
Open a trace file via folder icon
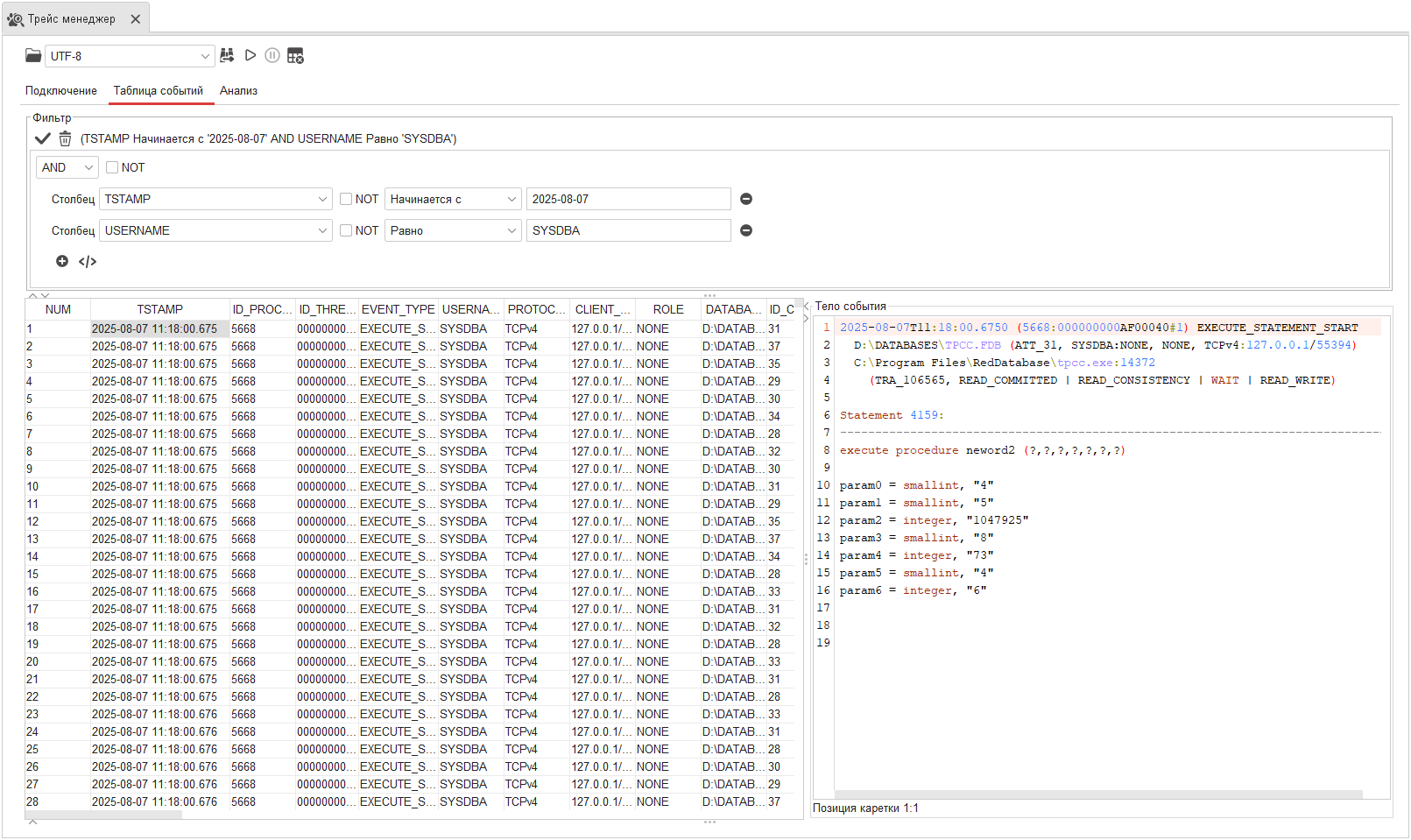(32, 55)
